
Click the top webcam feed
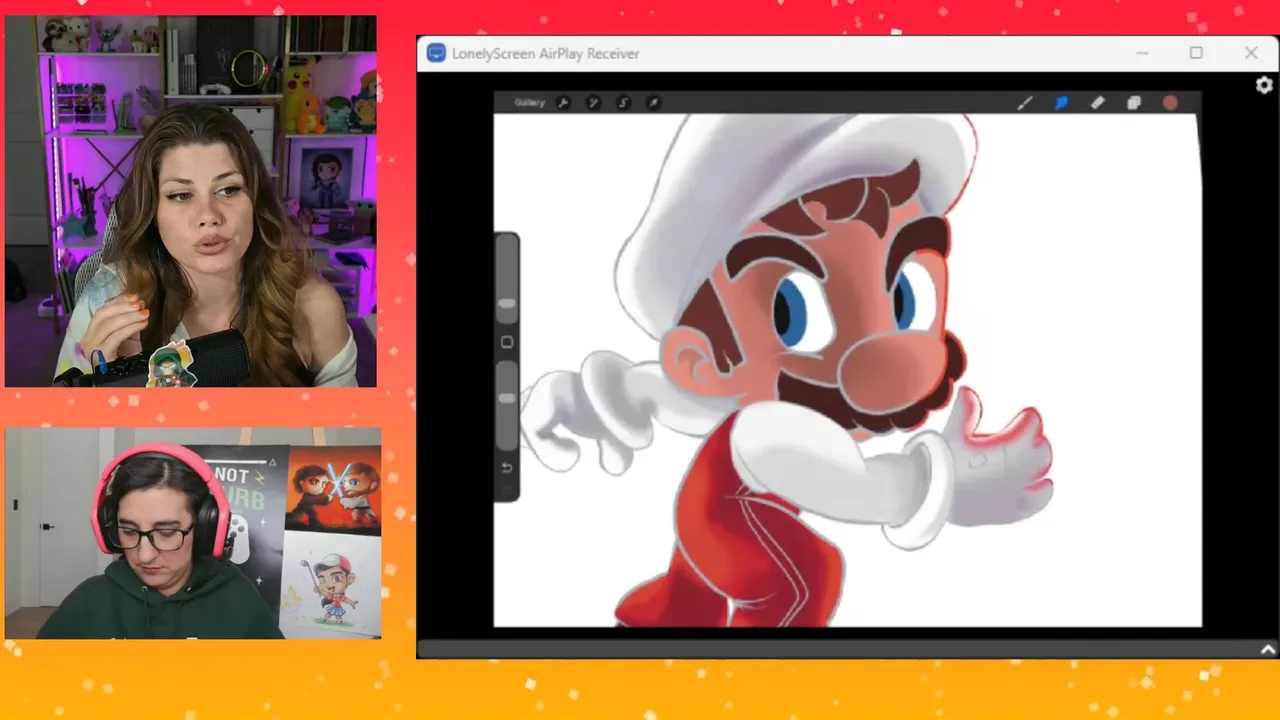point(191,201)
